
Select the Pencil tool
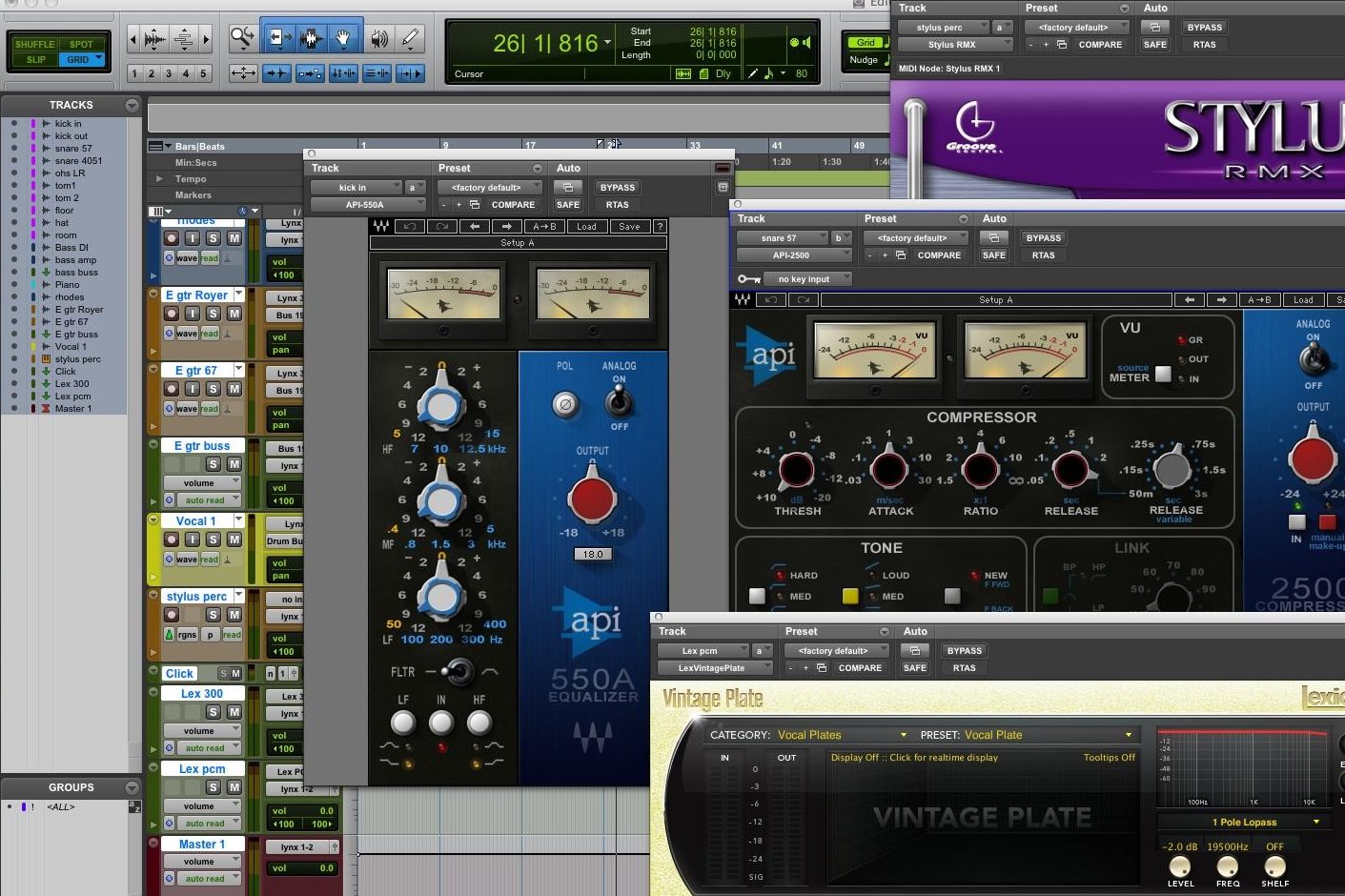pos(411,38)
